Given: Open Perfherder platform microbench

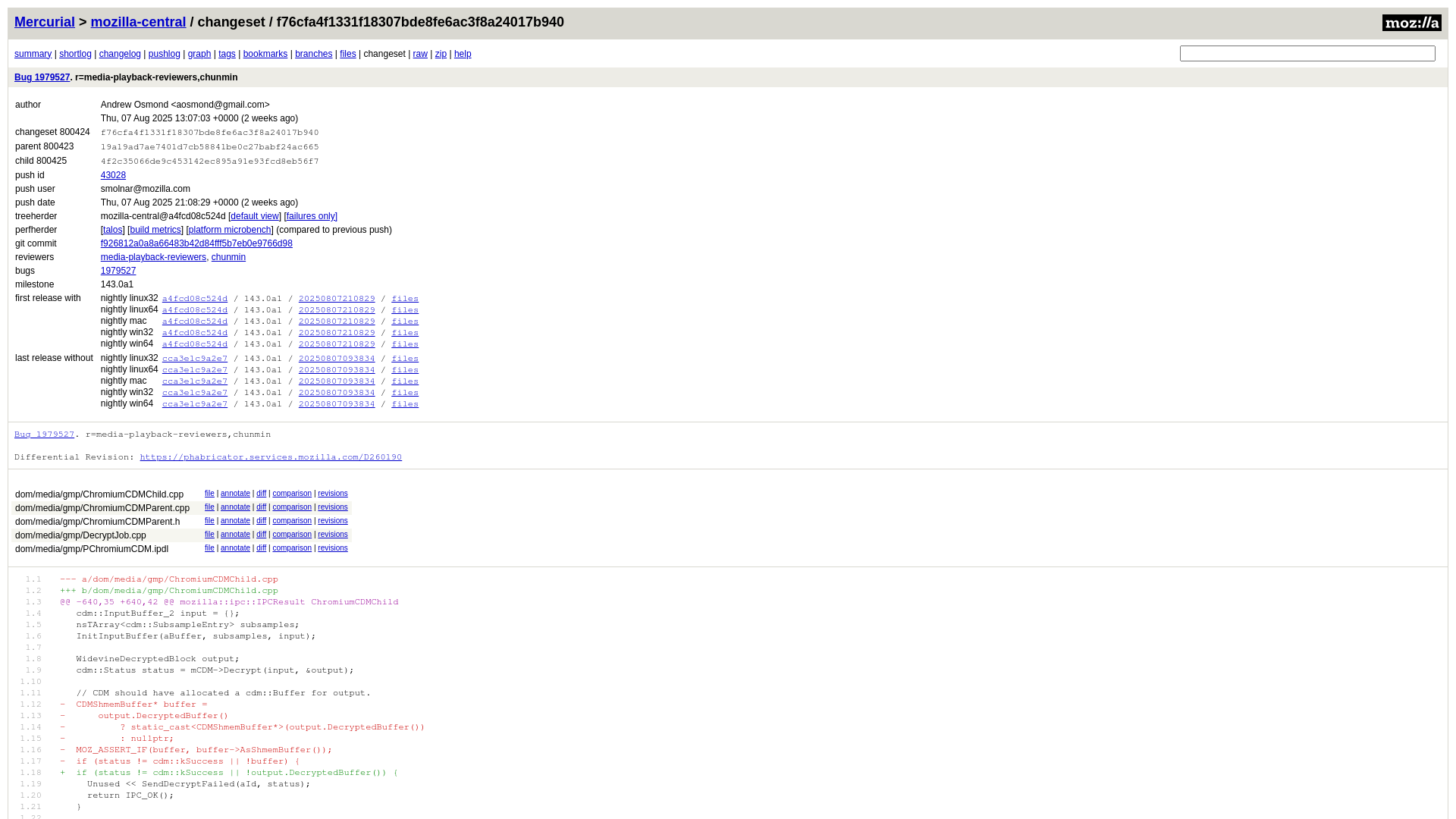Looking at the screenshot, I should [x=230, y=230].
